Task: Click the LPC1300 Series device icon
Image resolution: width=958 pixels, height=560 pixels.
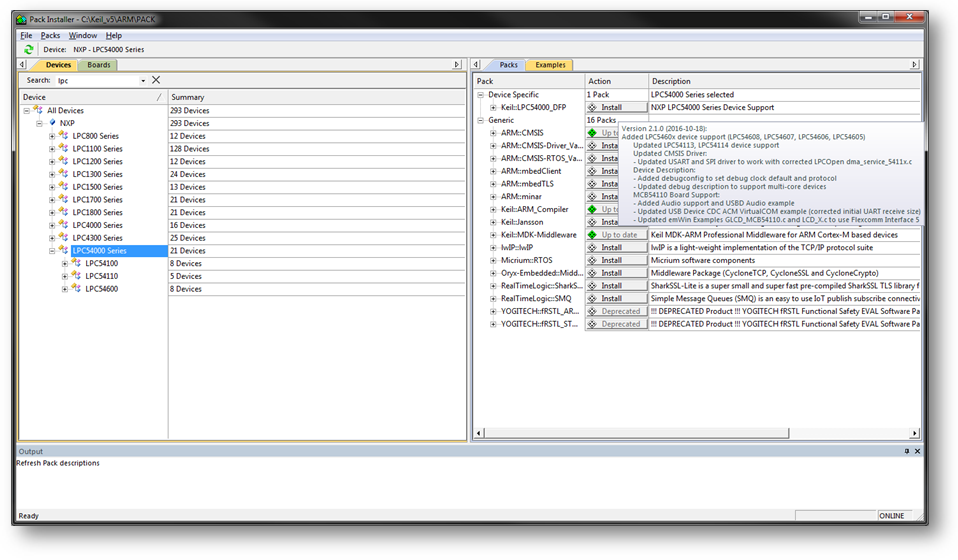Action: (x=64, y=174)
